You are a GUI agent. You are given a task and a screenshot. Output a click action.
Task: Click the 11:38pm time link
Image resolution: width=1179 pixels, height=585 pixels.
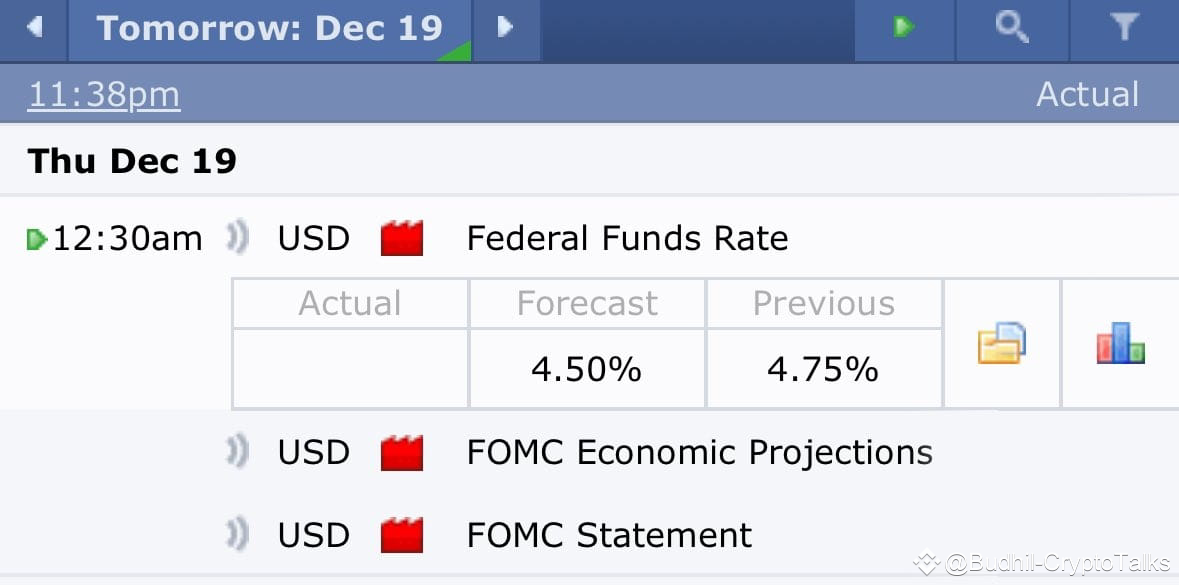coord(104,95)
